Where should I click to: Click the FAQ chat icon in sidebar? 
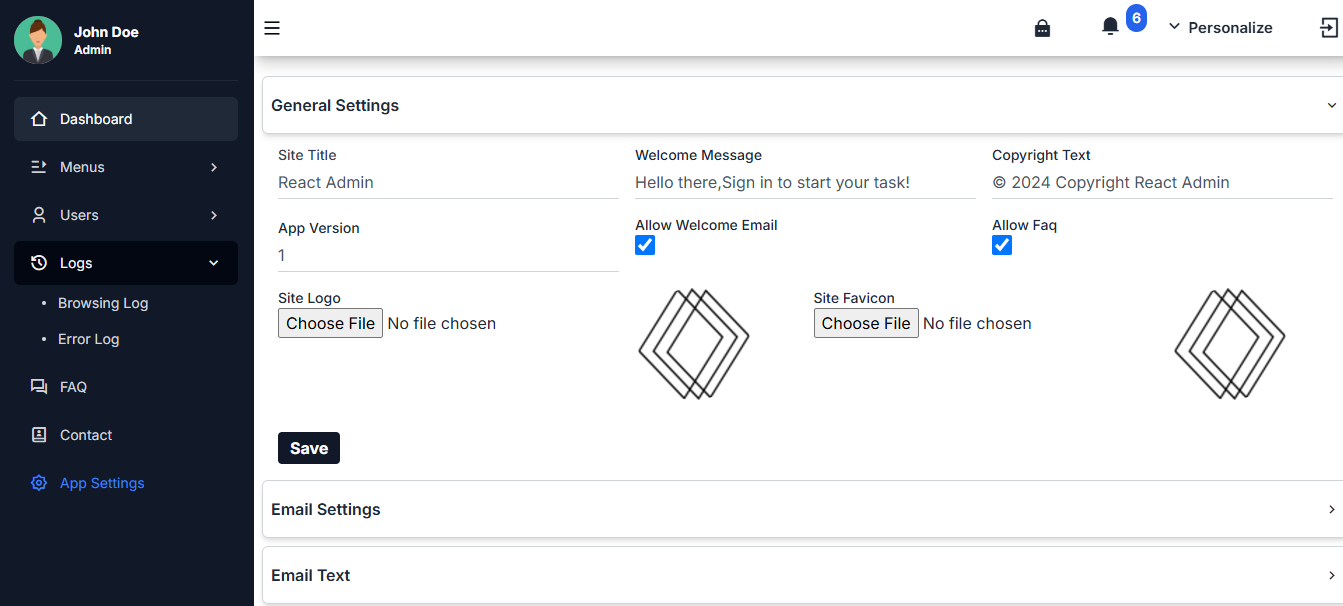[x=39, y=387]
